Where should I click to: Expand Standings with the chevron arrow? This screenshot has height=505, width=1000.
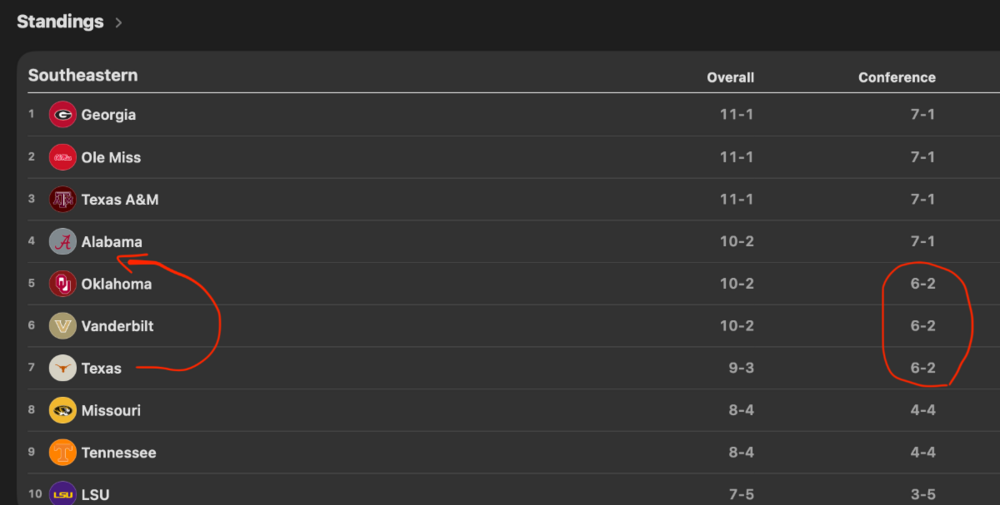pyautogui.click(x=119, y=22)
